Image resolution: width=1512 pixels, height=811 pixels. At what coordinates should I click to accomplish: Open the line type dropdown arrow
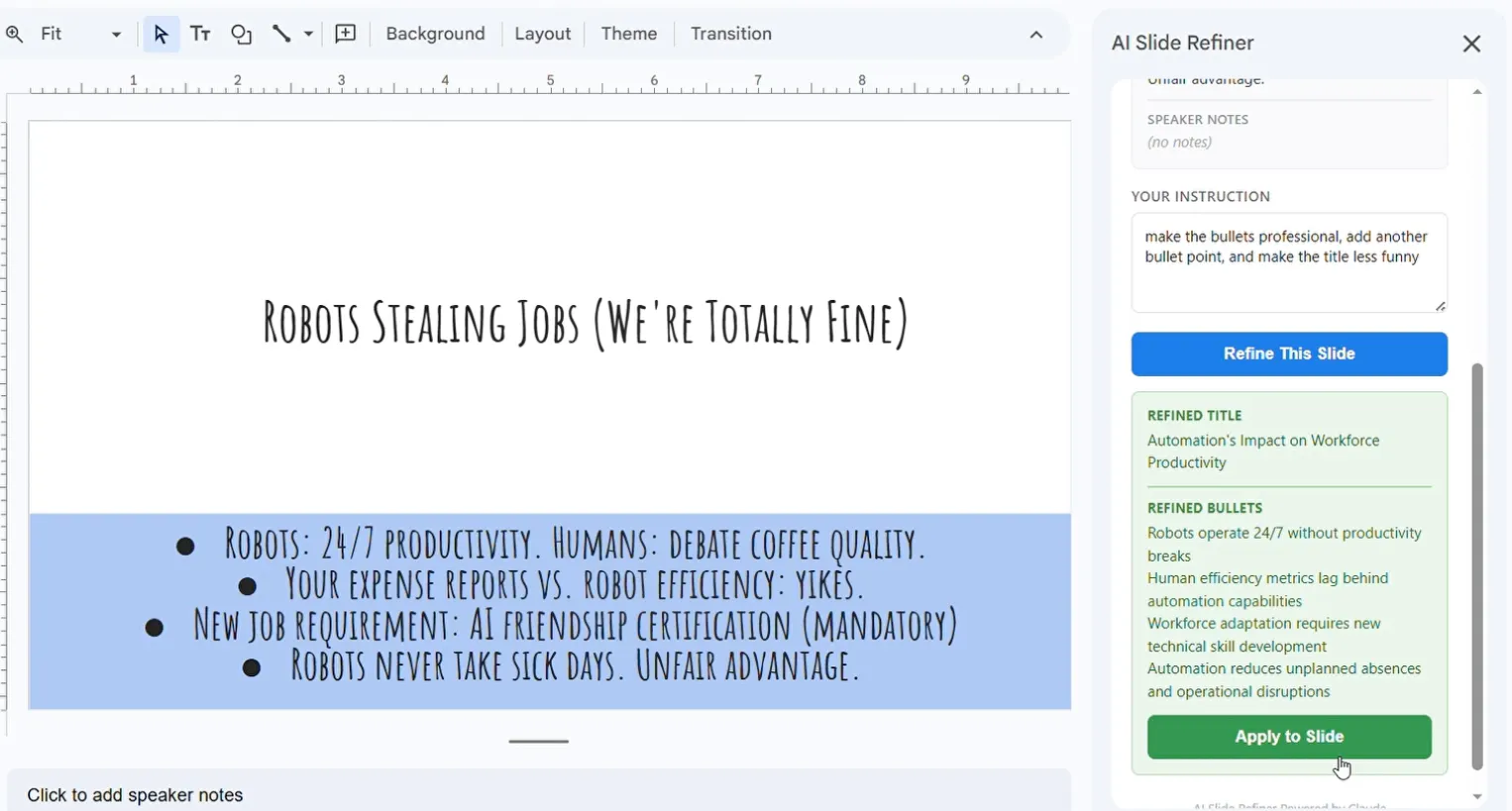click(x=308, y=35)
